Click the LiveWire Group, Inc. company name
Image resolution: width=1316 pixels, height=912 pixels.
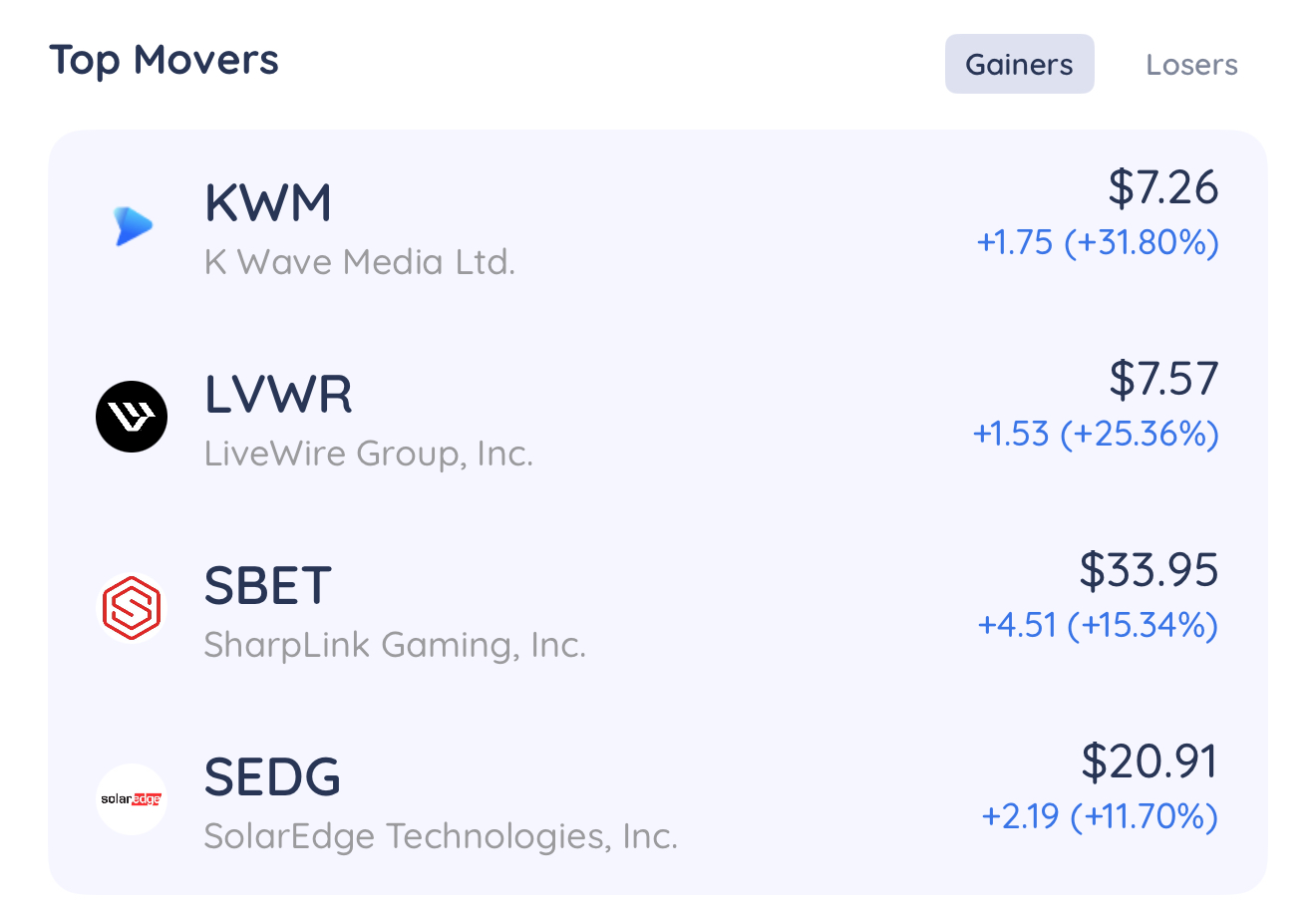[369, 454]
